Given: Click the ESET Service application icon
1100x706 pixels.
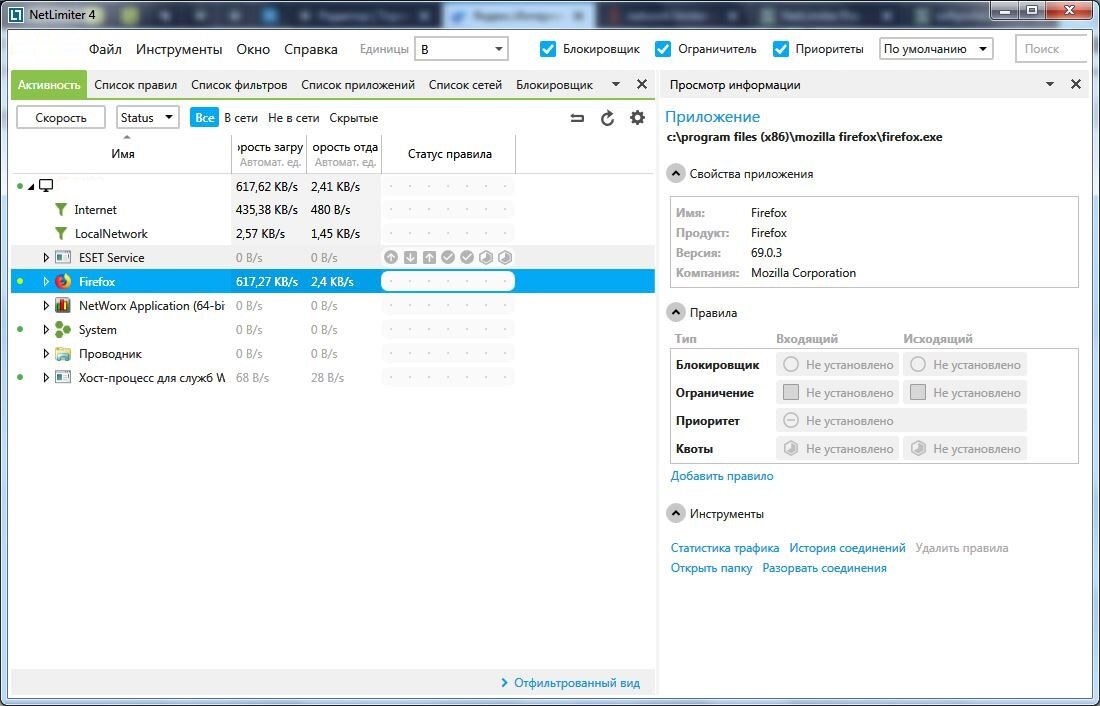Looking at the screenshot, I should click(x=63, y=258).
